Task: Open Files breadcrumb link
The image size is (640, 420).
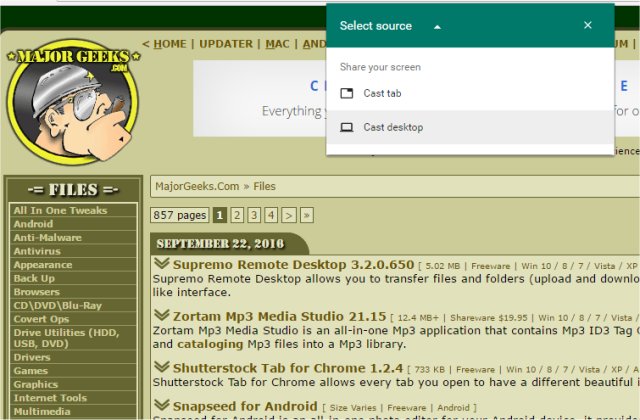Action: [x=264, y=187]
